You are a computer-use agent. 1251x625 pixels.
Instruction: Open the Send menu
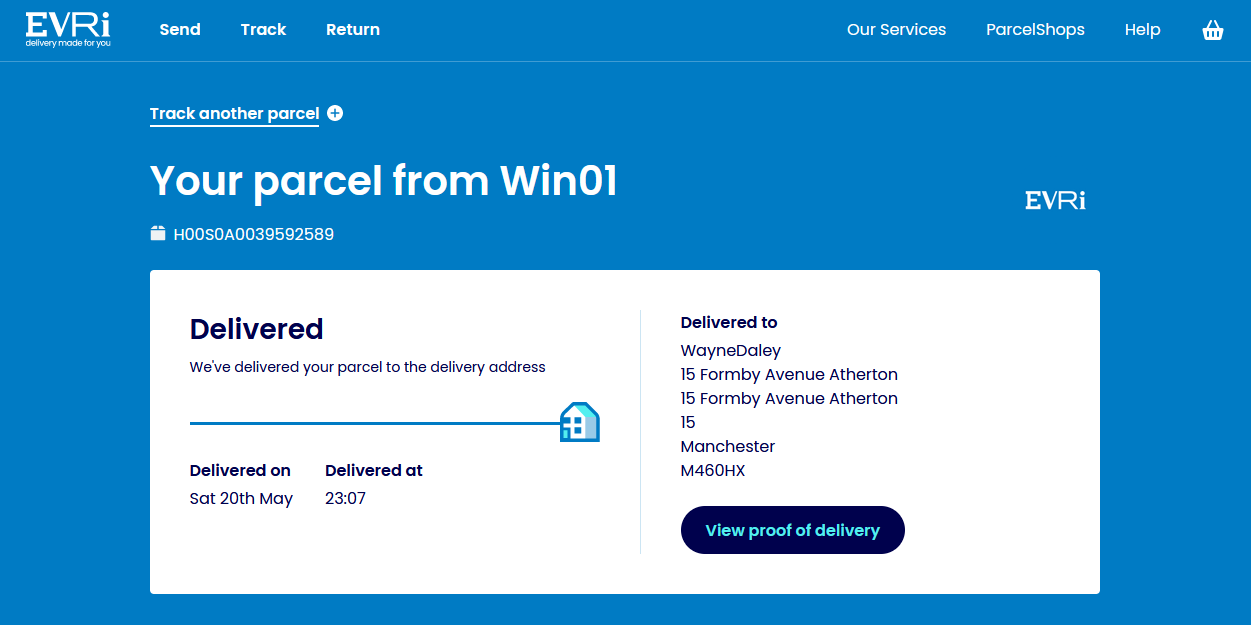[180, 30]
